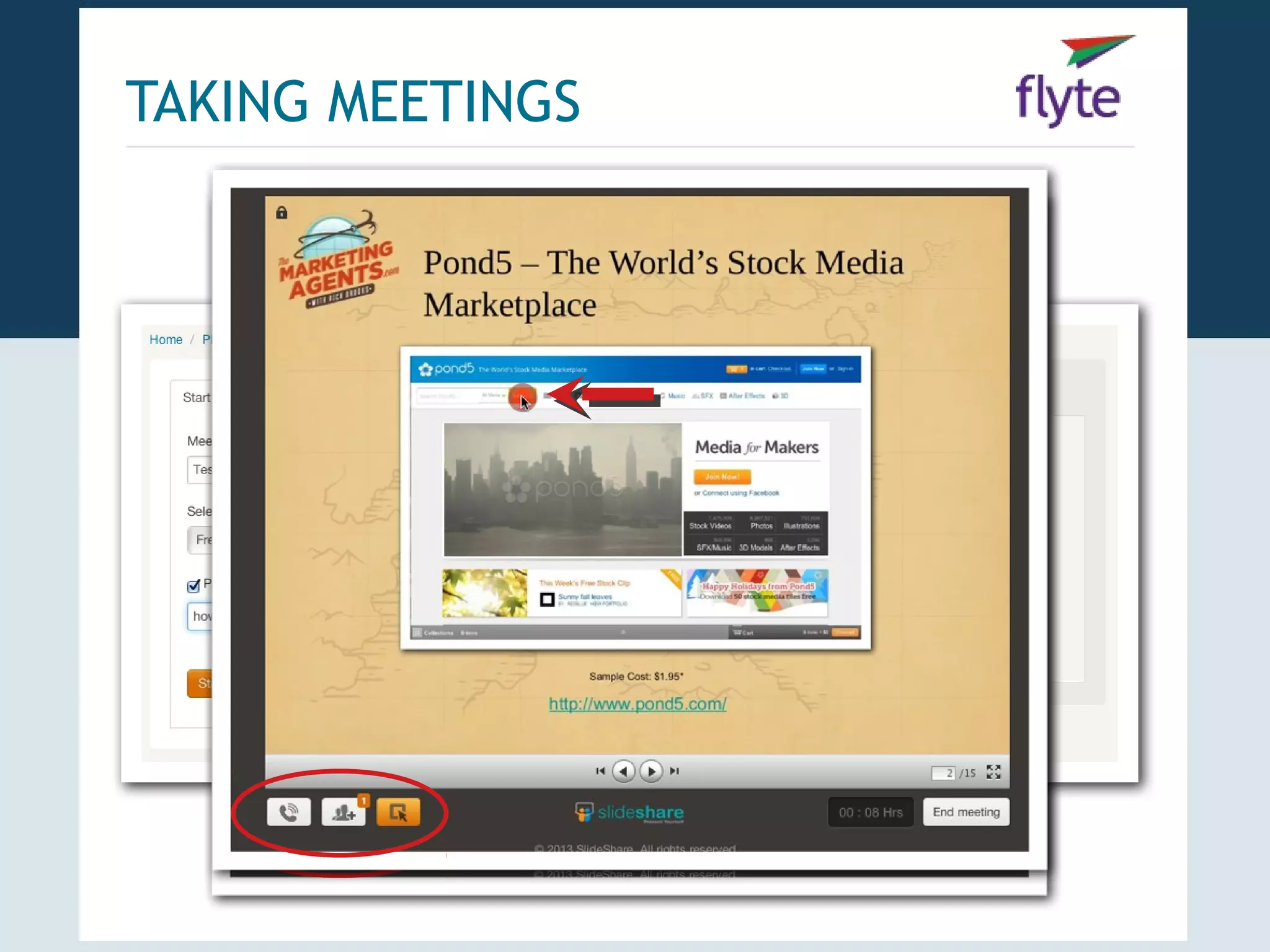Click the slide number input box
This screenshot has width=1270, height=952.
point(943,773)
